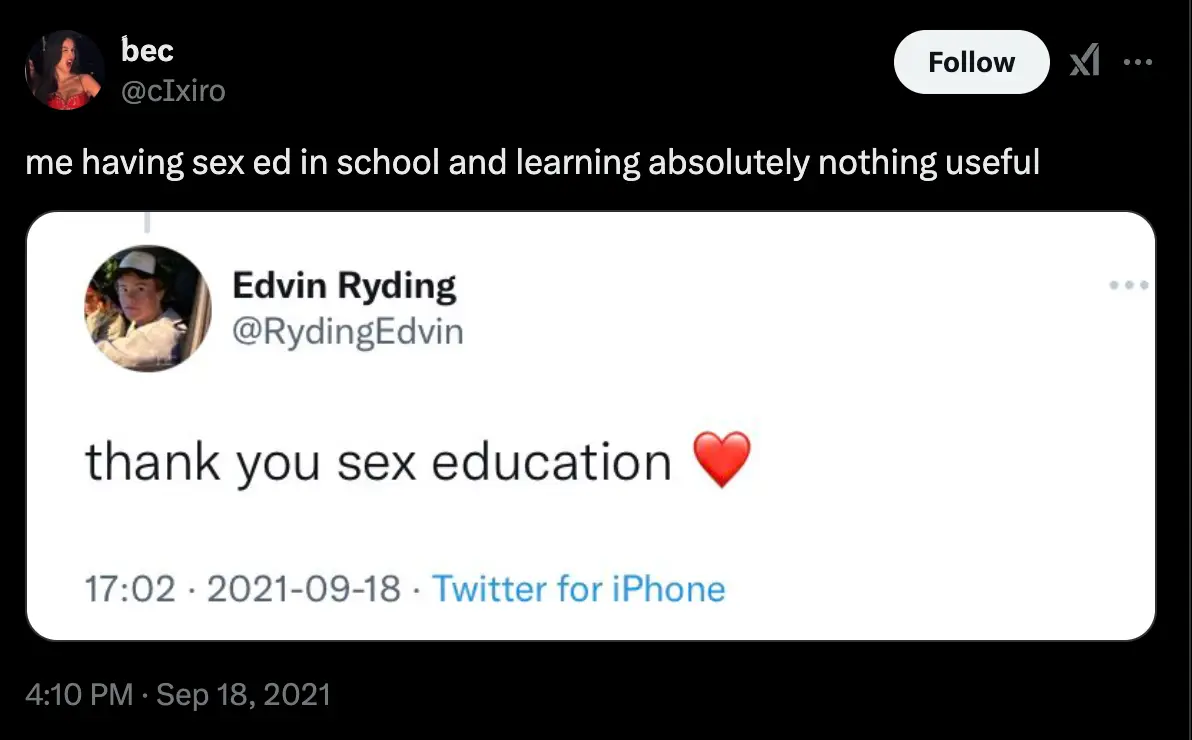
Task: Click the @RydingEdvin handle
Action: pos(348,330)
